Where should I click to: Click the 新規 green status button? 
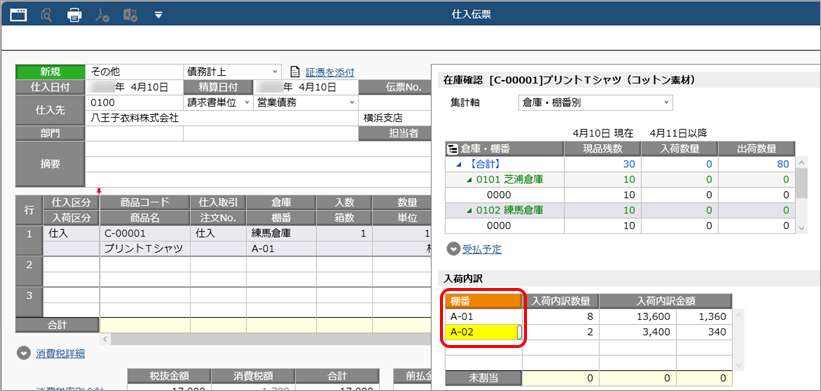point(50,72)
